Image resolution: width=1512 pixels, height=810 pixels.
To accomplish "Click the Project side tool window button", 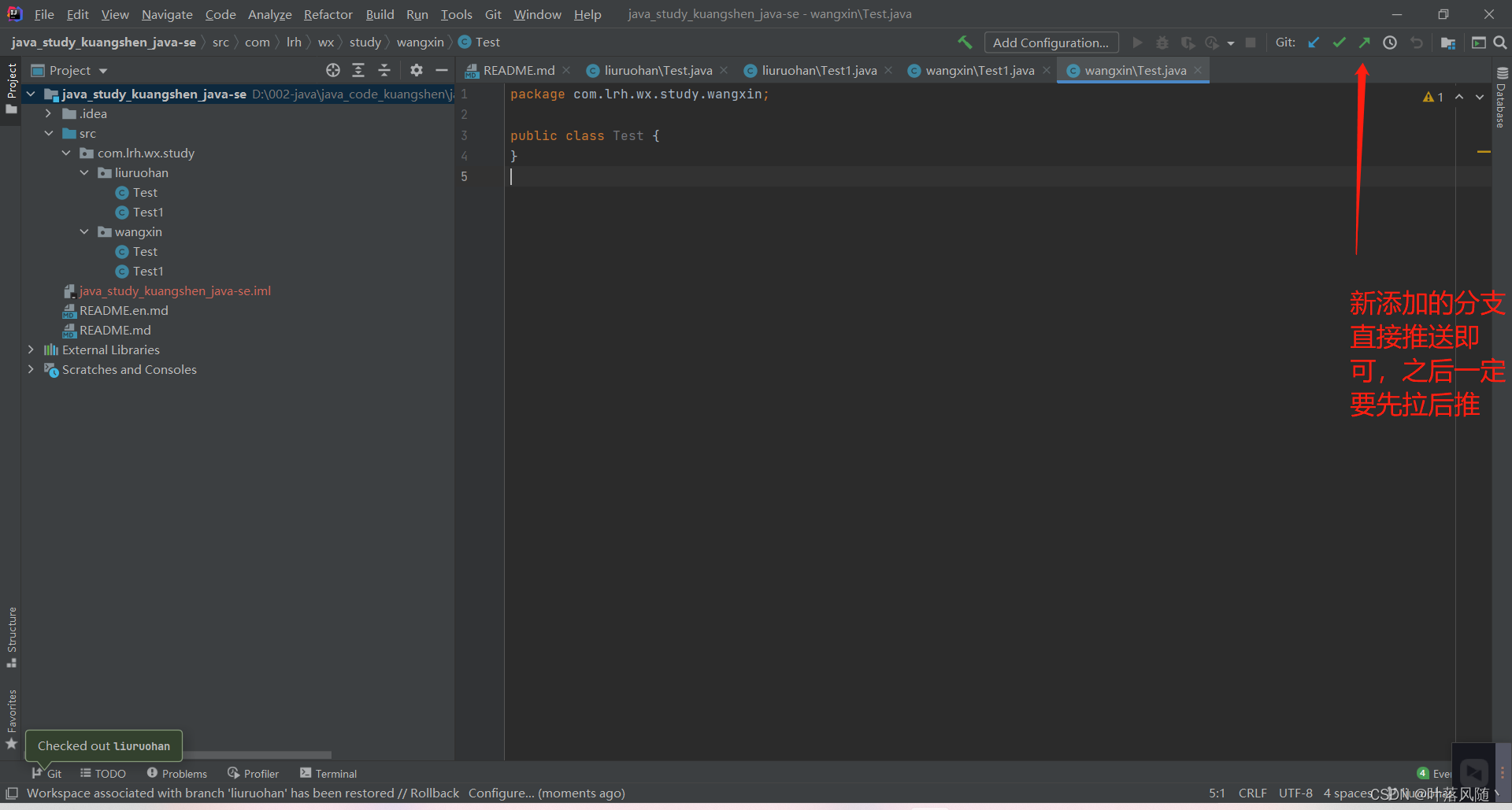I will 12,88.
